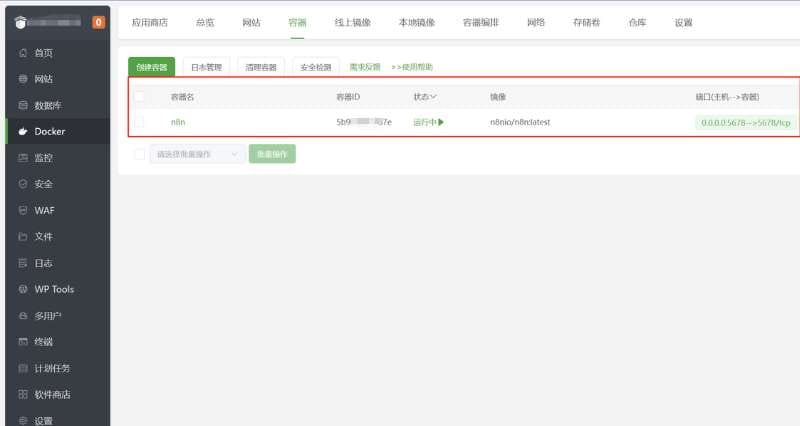Switch to the 线上镜像 tab
This screenshot has height=426, width=800.
pos(353,22)
